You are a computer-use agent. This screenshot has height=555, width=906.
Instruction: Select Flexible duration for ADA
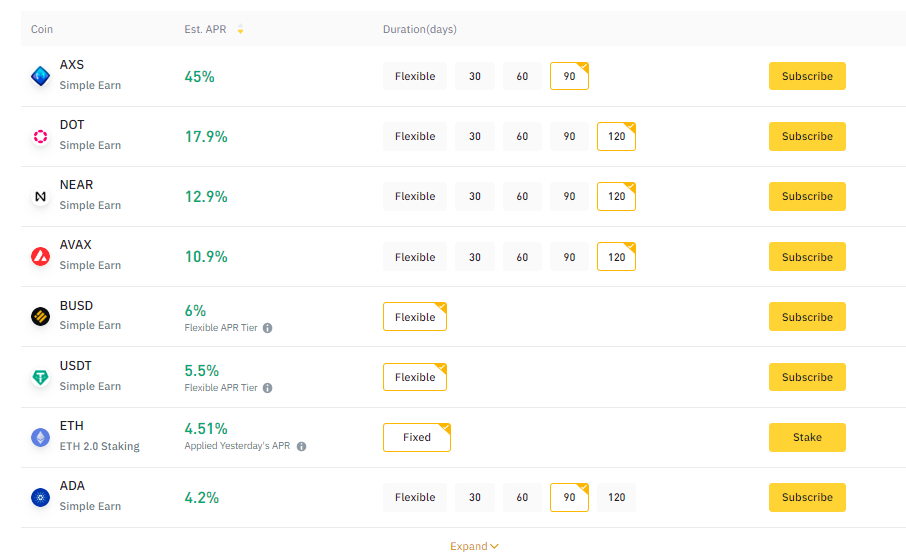click(415, 497)
